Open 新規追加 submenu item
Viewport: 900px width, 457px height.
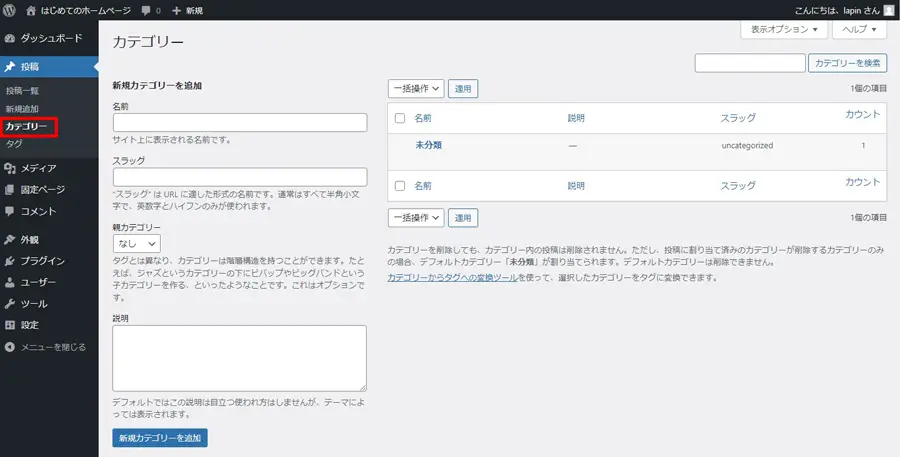point(22,109)
